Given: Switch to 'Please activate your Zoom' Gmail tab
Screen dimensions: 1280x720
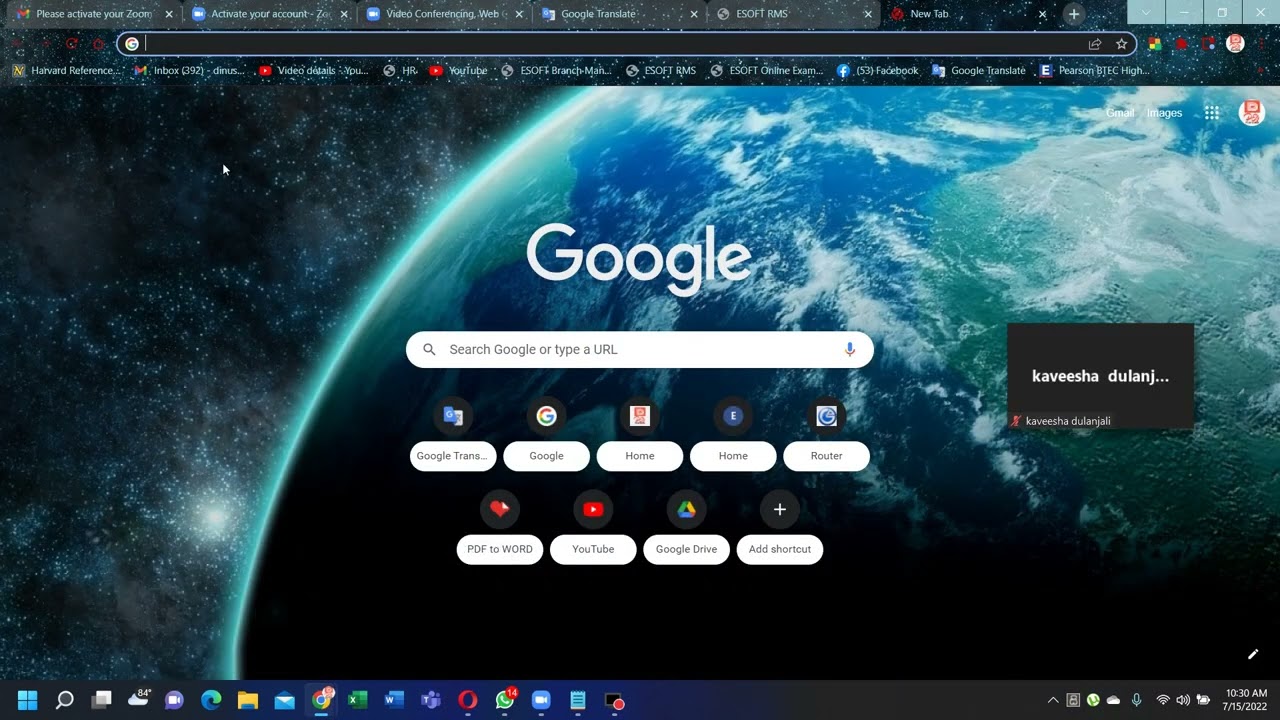Looking at the screenshot, I should pos(93,14).
